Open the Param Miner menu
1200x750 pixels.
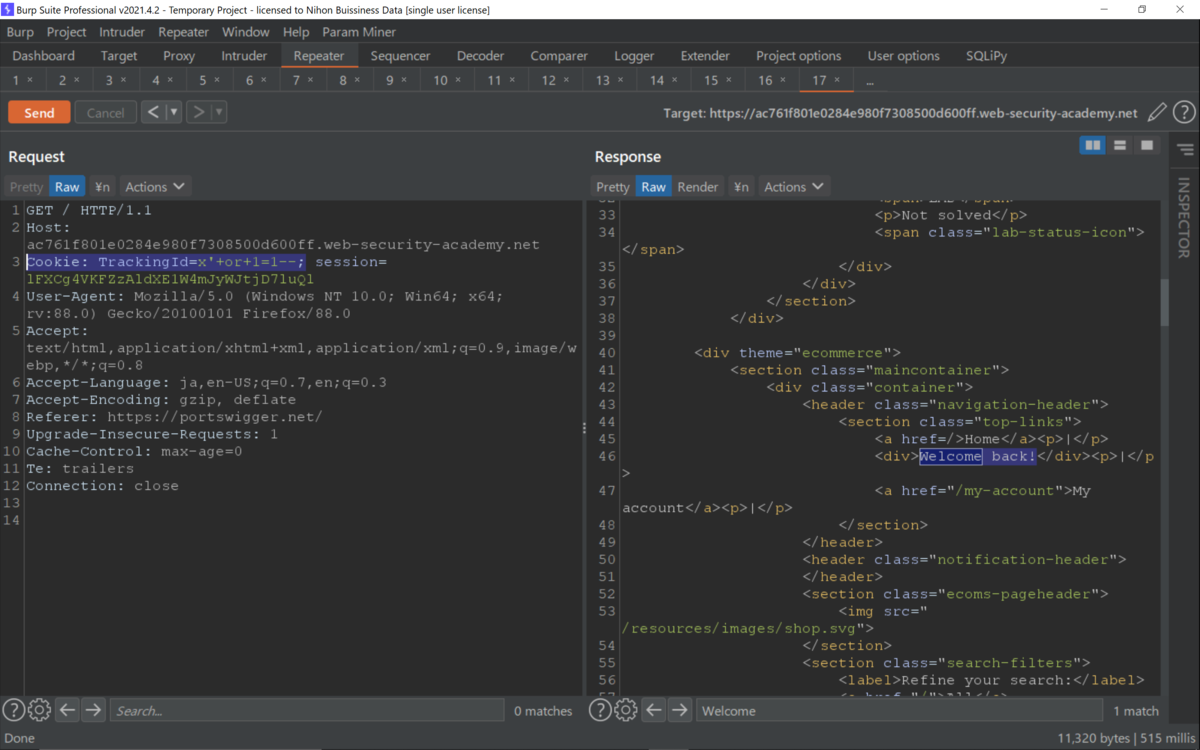[359, 32]
